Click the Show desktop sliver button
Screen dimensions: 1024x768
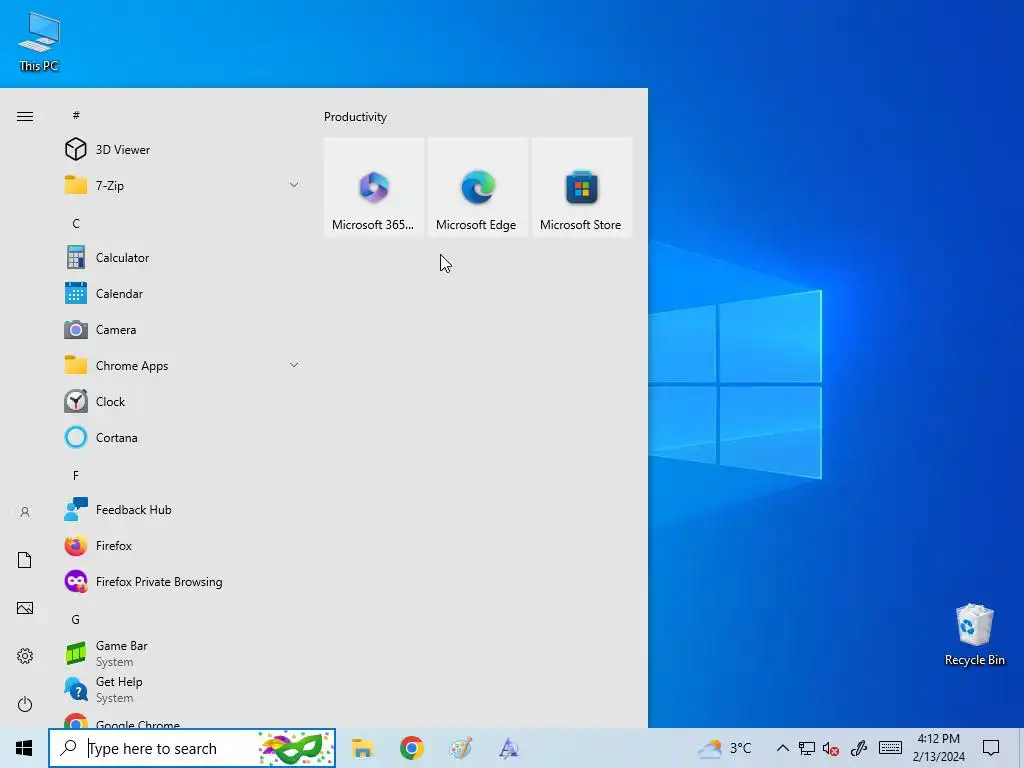click(1021, 748)
